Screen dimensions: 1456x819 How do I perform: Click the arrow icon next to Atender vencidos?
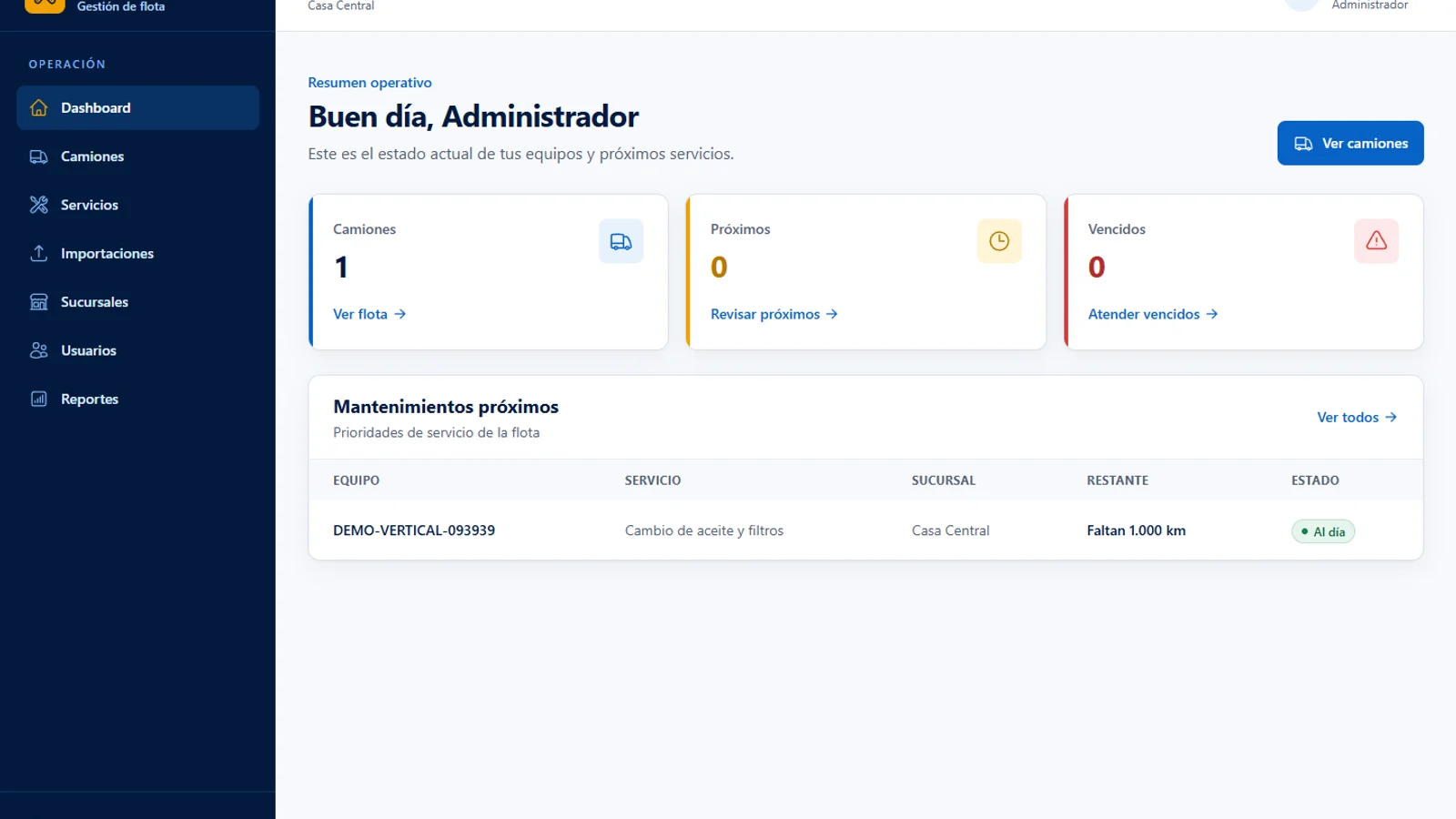point(1212,314)
